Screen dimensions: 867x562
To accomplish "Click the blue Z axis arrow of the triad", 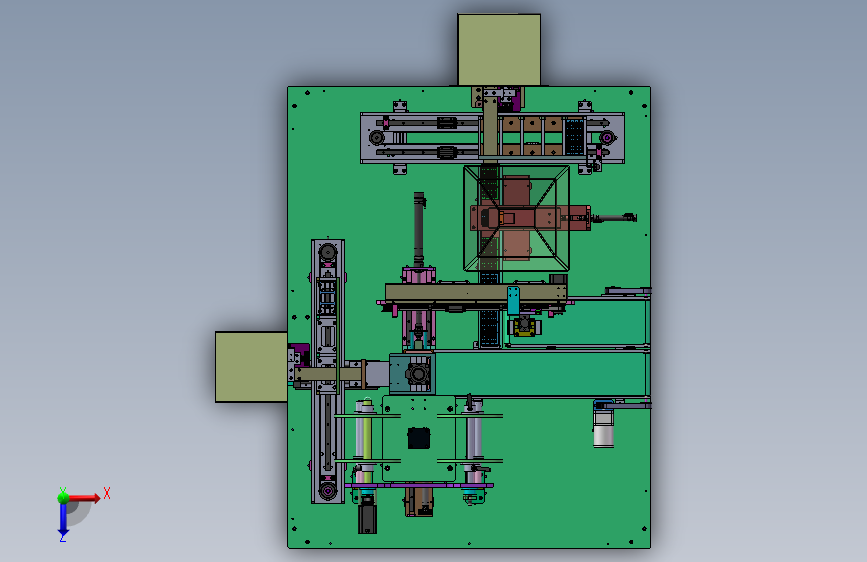I will click(x=63, y=521).
